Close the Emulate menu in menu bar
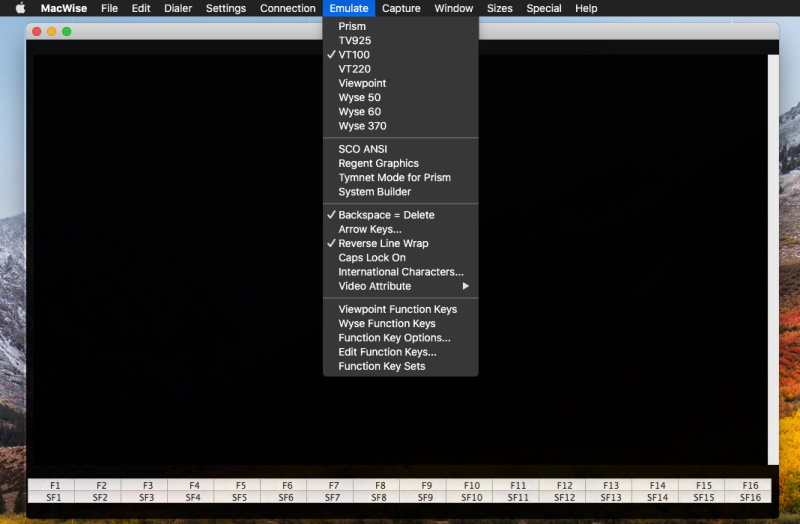Image resolution: width=800 pixels, height=524 pixels. point(349,8)
